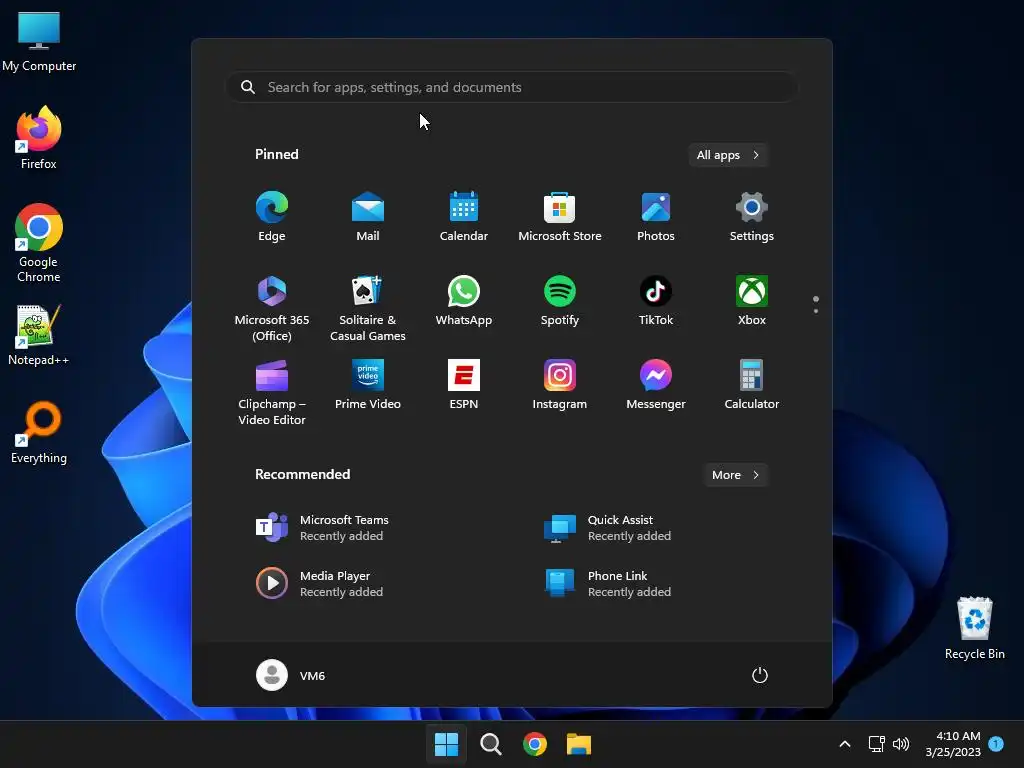The height and width of the screenshot is (768, 1024).
Task: Select the Firefox desktop shortcut
Action: [39, 138]
